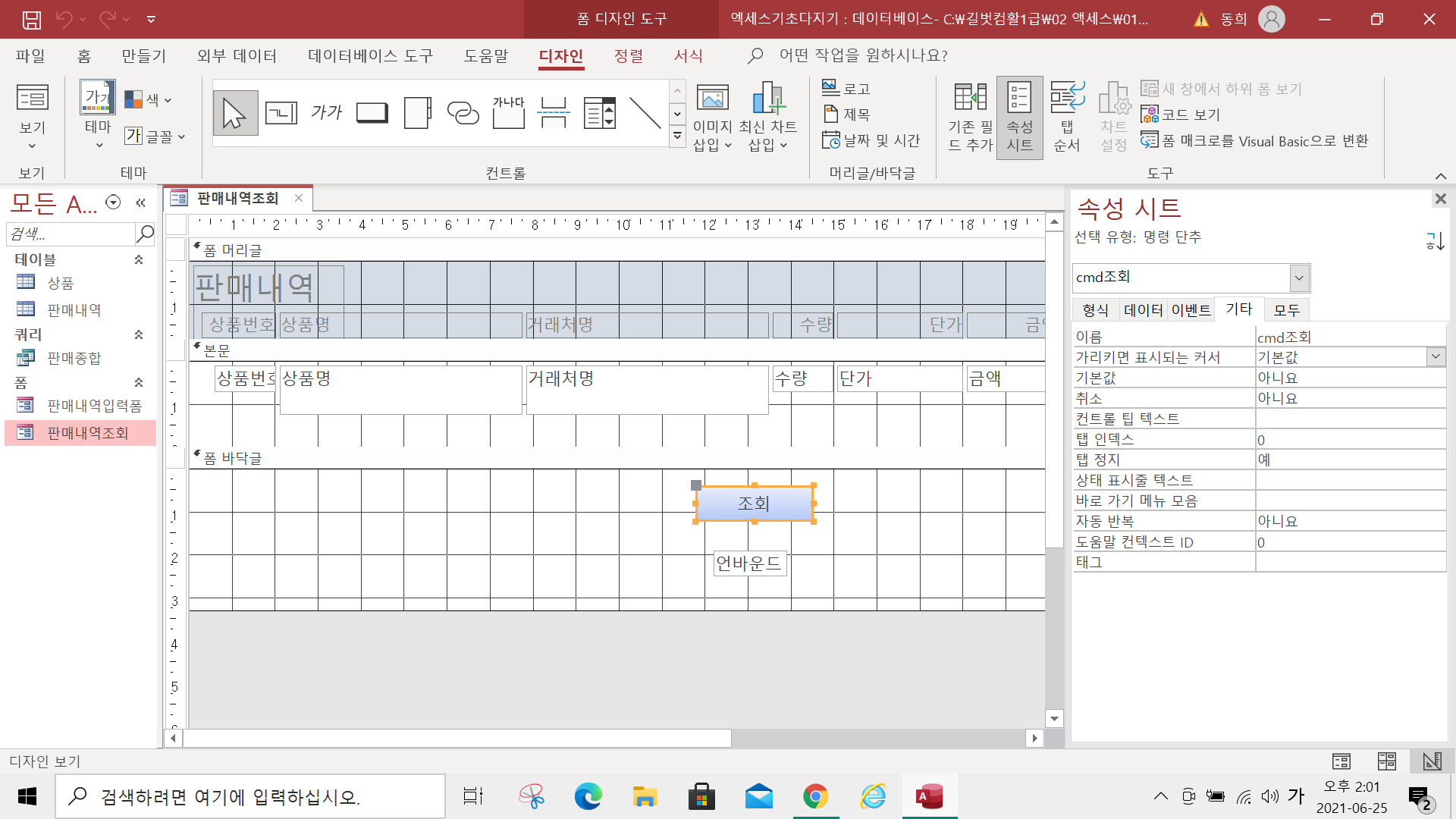Image resolution: width=1456 pixels, height=819 pixels.
Task: Select the hyperlink control tool
Action: click(x=463, y=114)
